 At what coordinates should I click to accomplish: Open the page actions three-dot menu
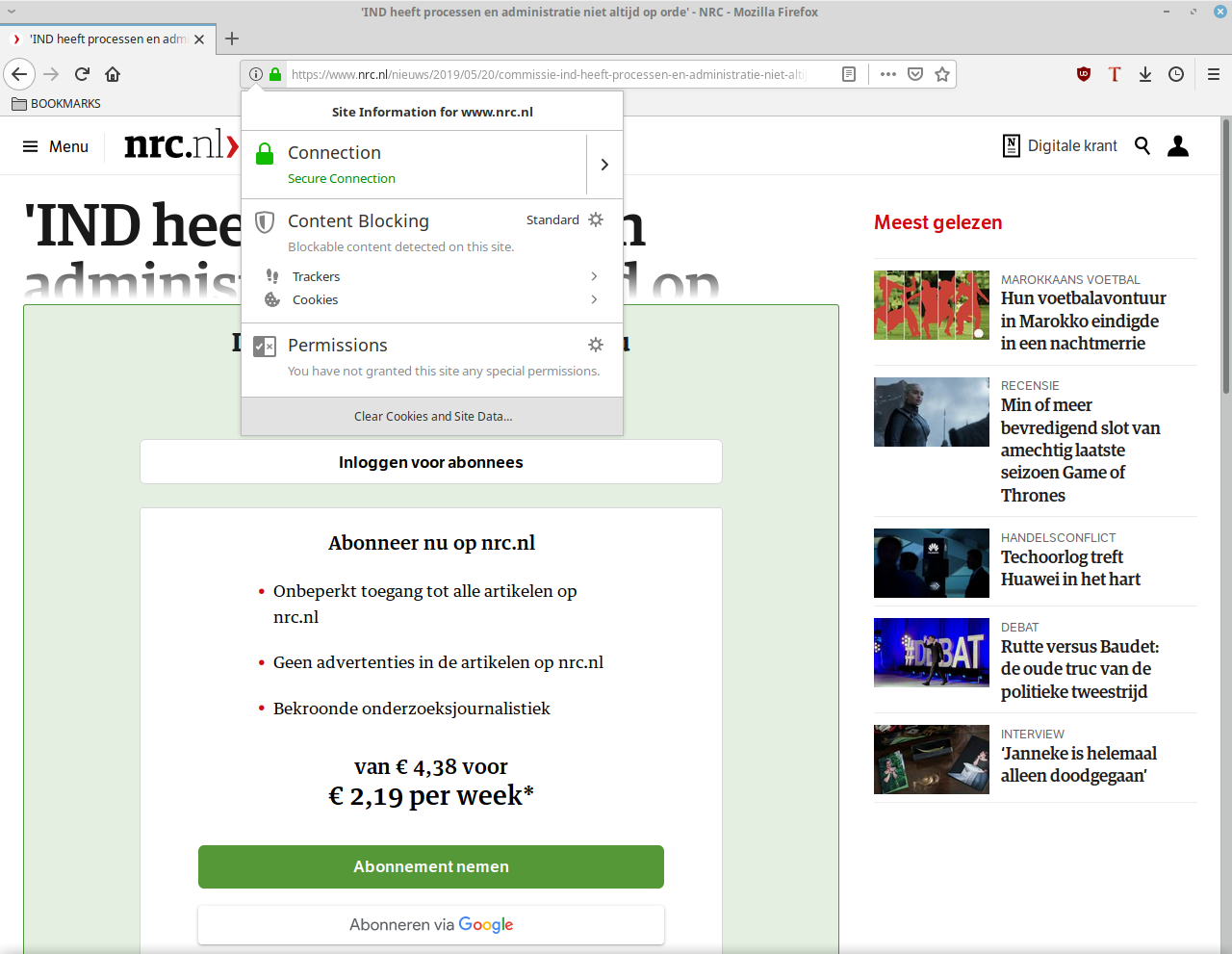click(887, 74)
